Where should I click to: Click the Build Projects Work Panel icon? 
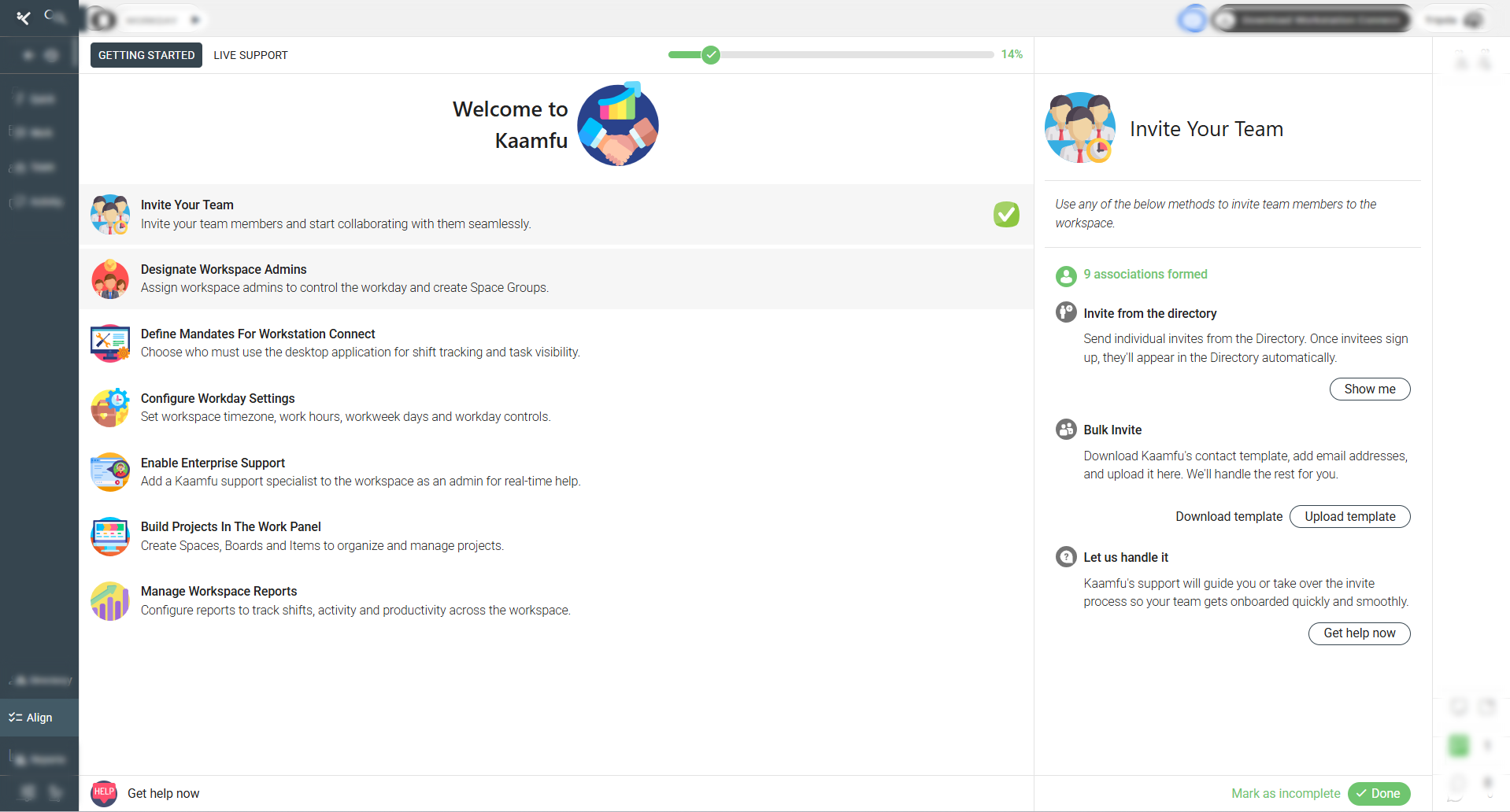click(x=110, y=537)
